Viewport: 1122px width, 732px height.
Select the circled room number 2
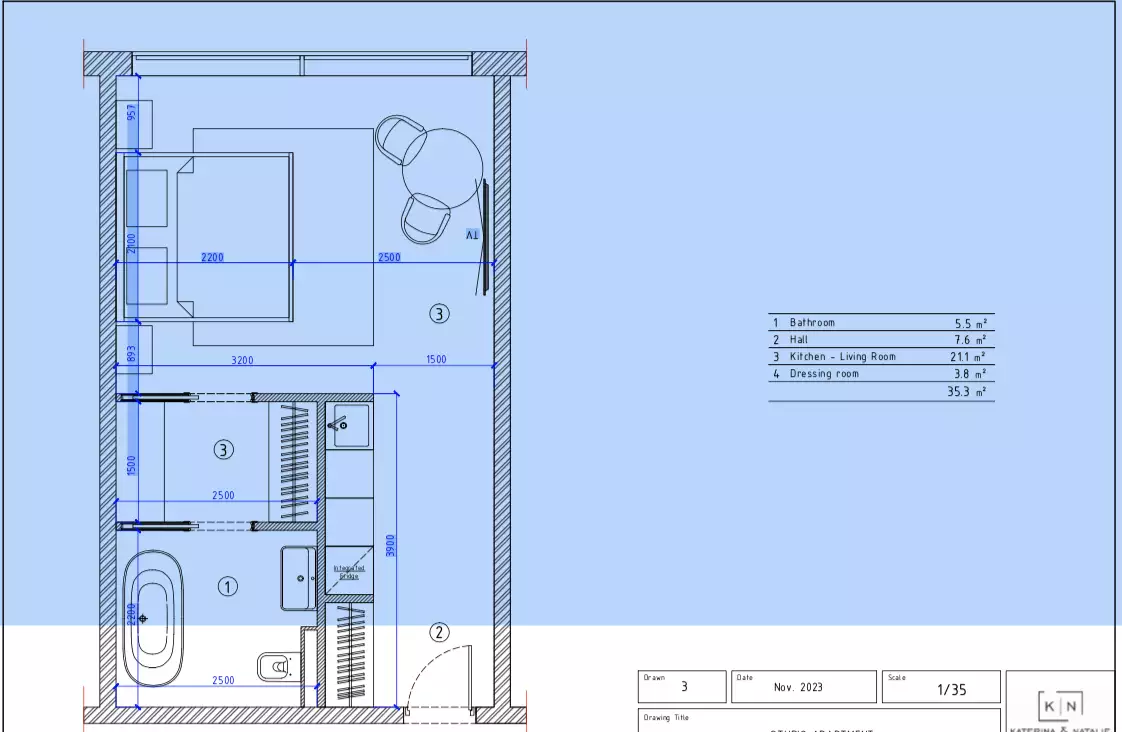click(x=439, y=633)
